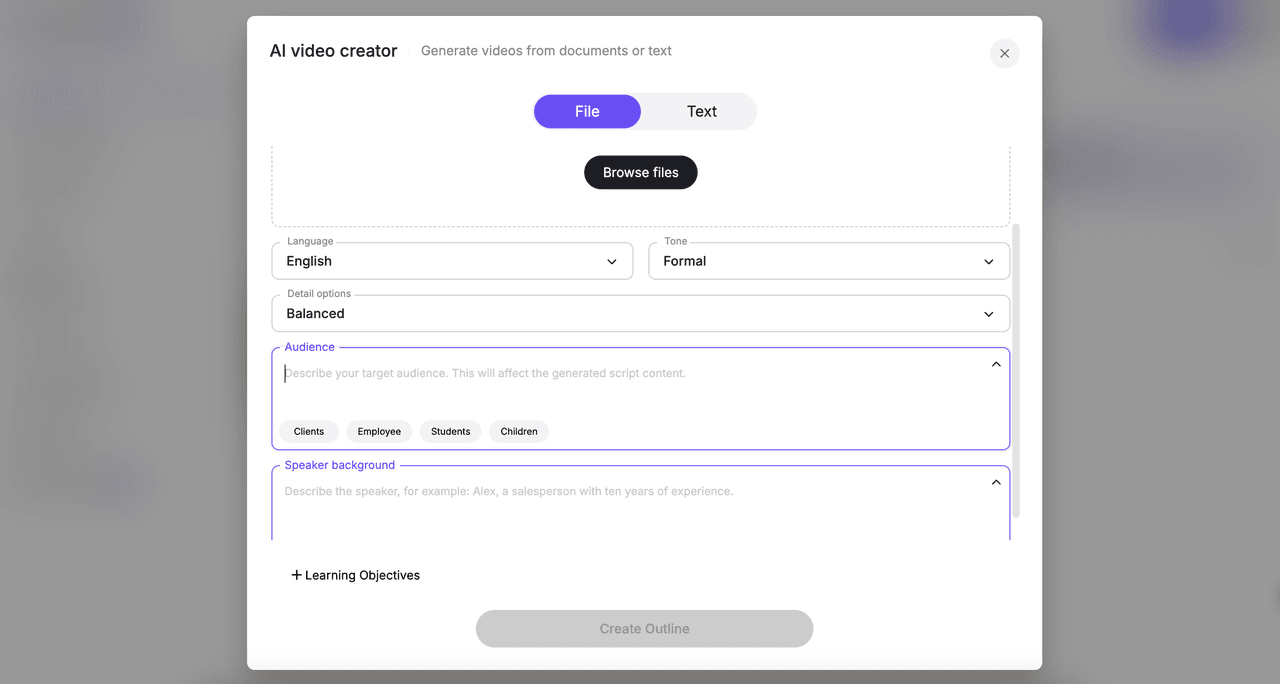The image size is (1280, 684).
Task: Switch to the Text tab
Action: tap(701, 111)
